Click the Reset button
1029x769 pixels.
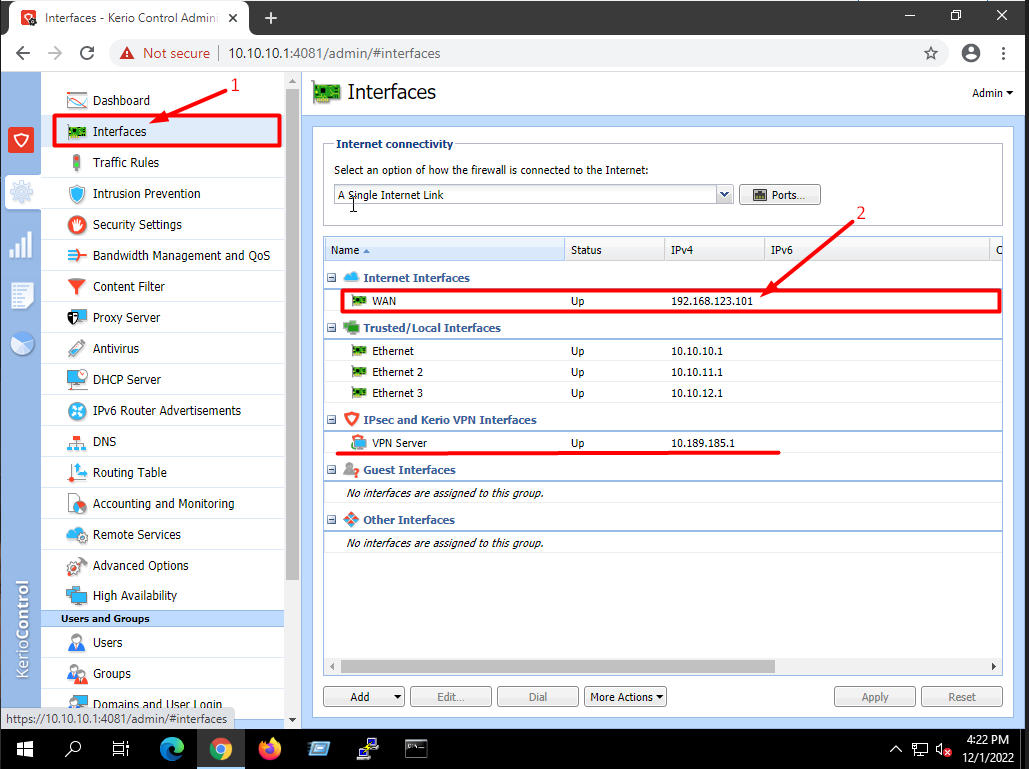pos(962,697)
